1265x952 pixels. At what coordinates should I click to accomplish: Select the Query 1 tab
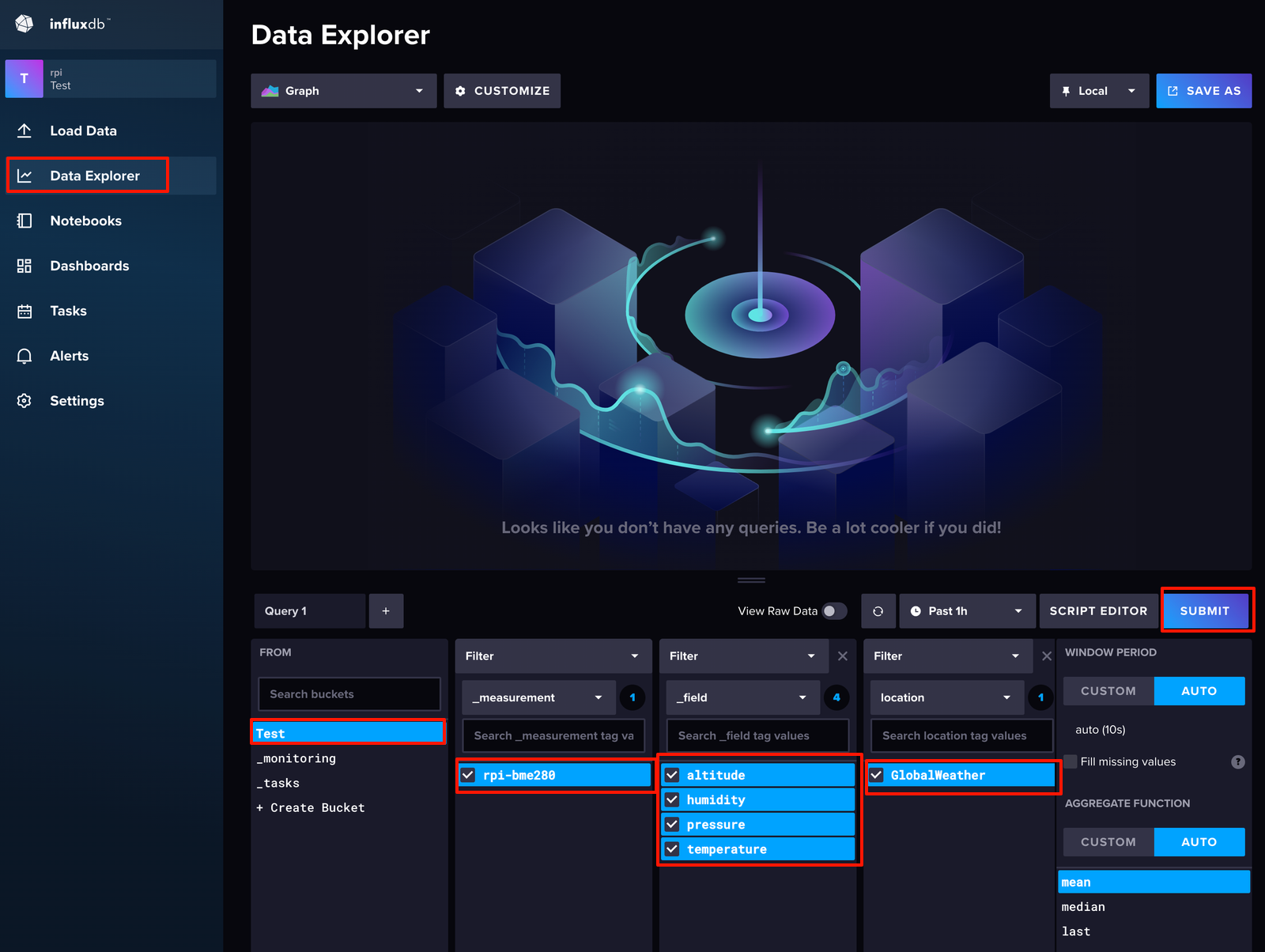tap(310, 611)
